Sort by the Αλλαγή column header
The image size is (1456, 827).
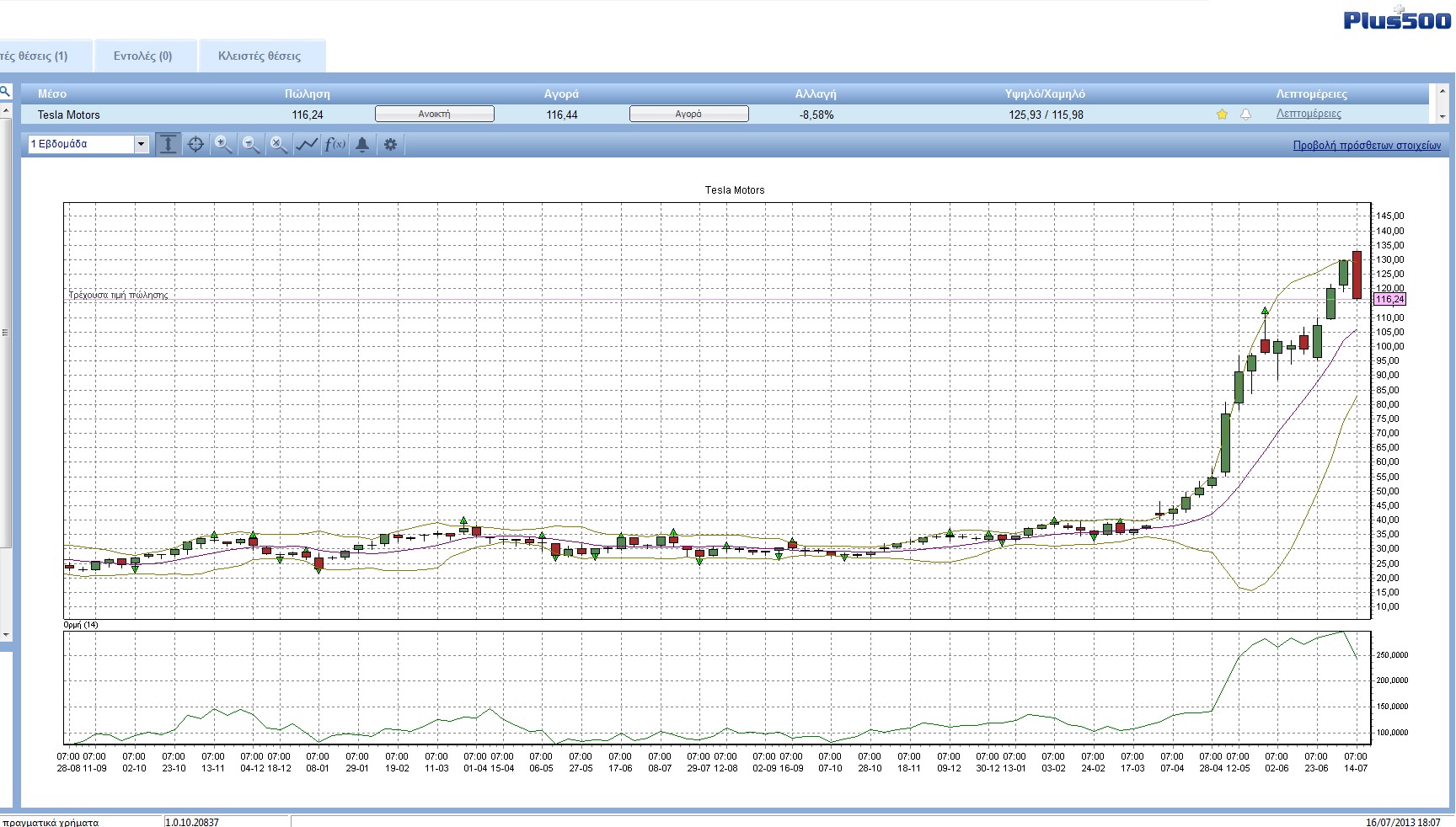pyautogui.click(x=816, y=93)
